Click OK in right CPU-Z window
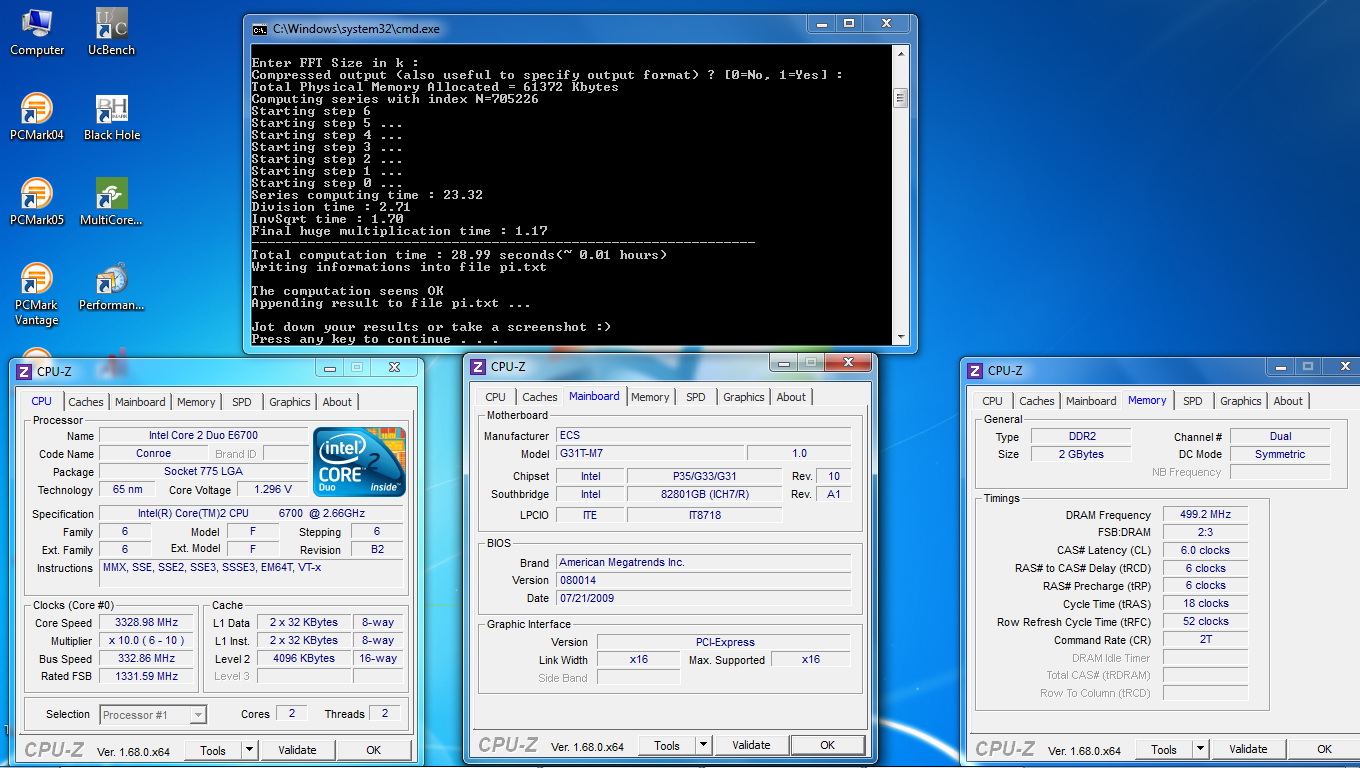The width and height of the screenshot is (1360, 768). (x=1324, y=749)
